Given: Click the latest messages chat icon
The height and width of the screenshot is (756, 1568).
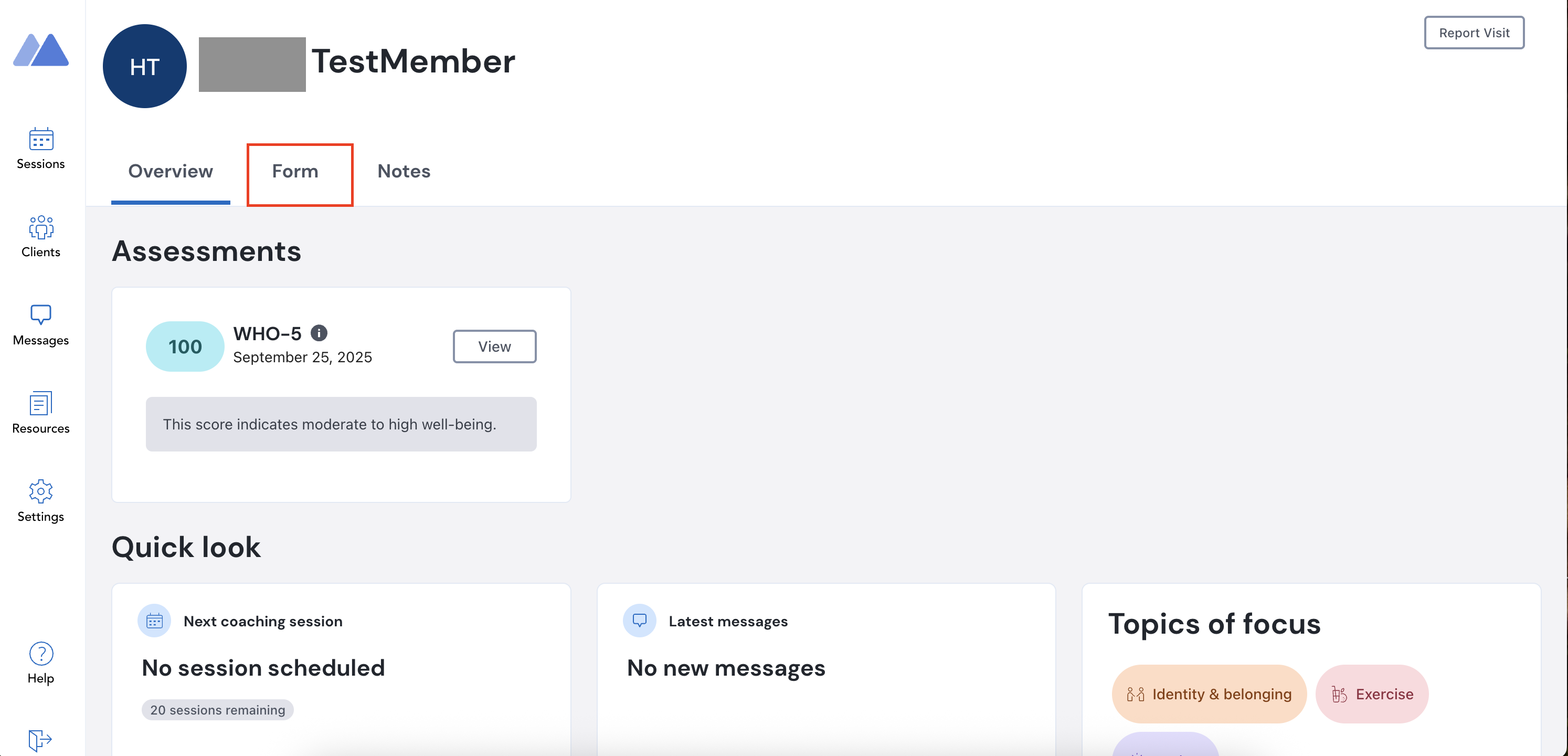Looking at the screenshot, I should point(639,621).
